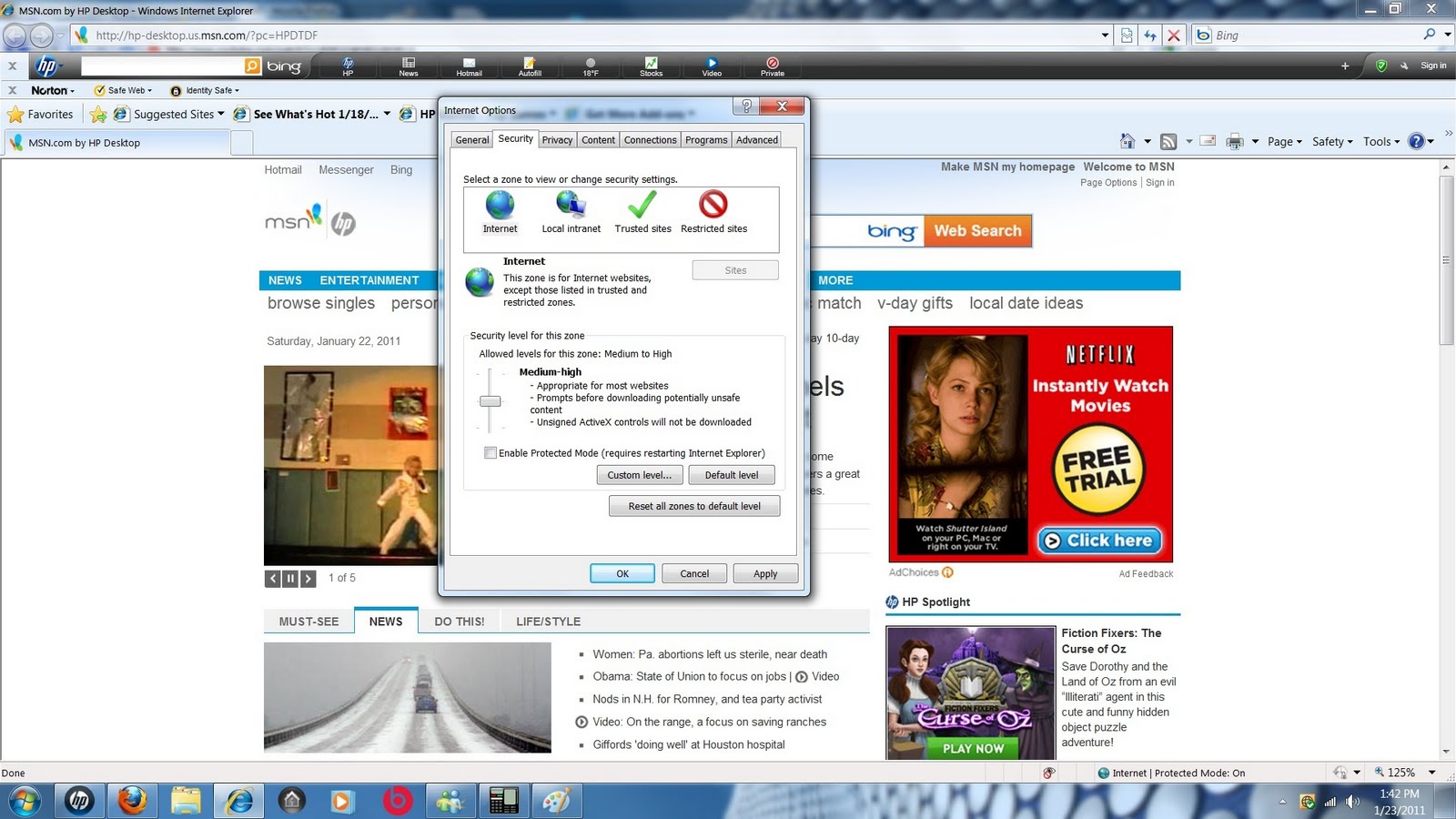1456x819 pixels.
Task: Switch to the General tab
Action: (x=472, y=140)
